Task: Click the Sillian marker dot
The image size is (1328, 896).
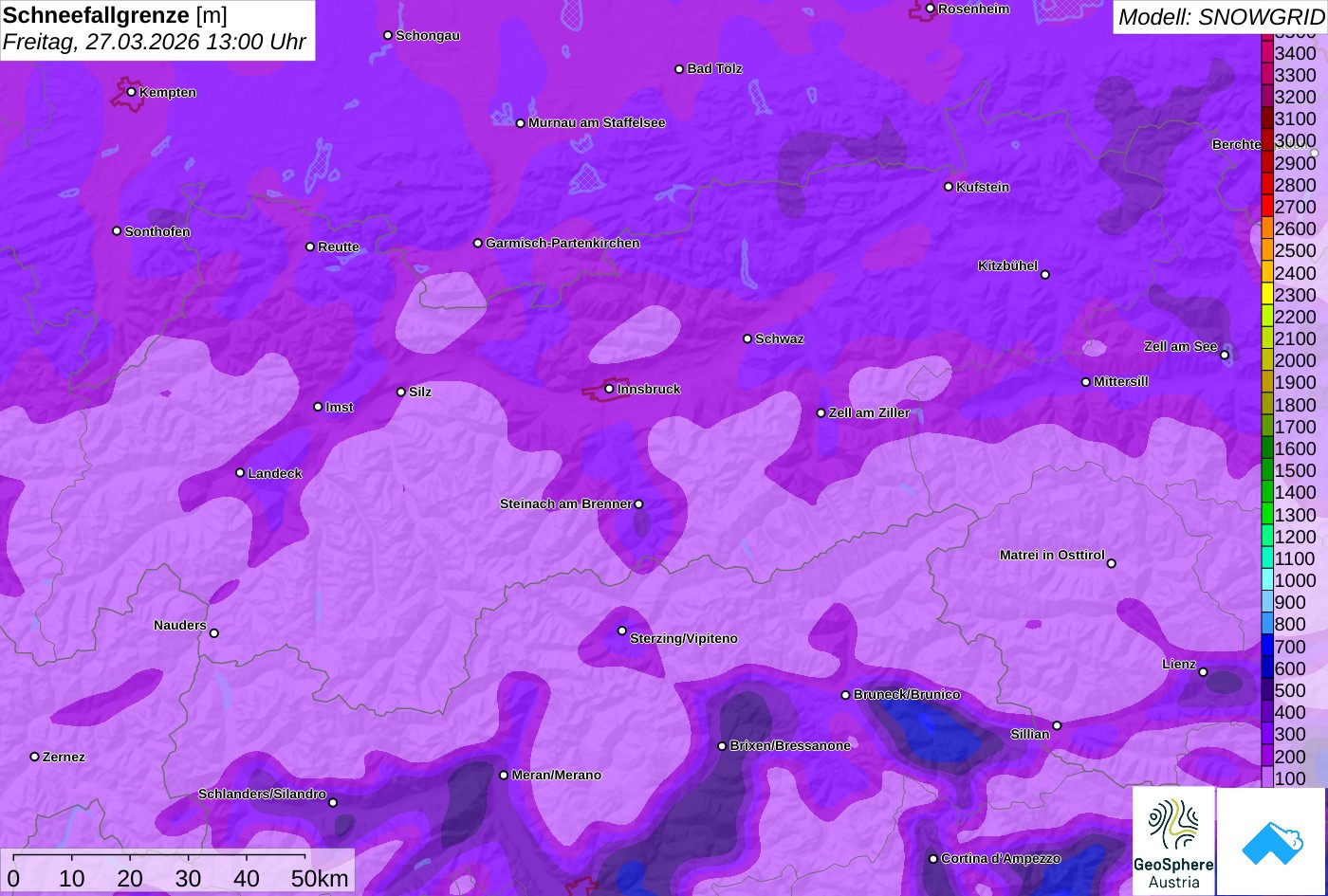Action: [1057, 726]
